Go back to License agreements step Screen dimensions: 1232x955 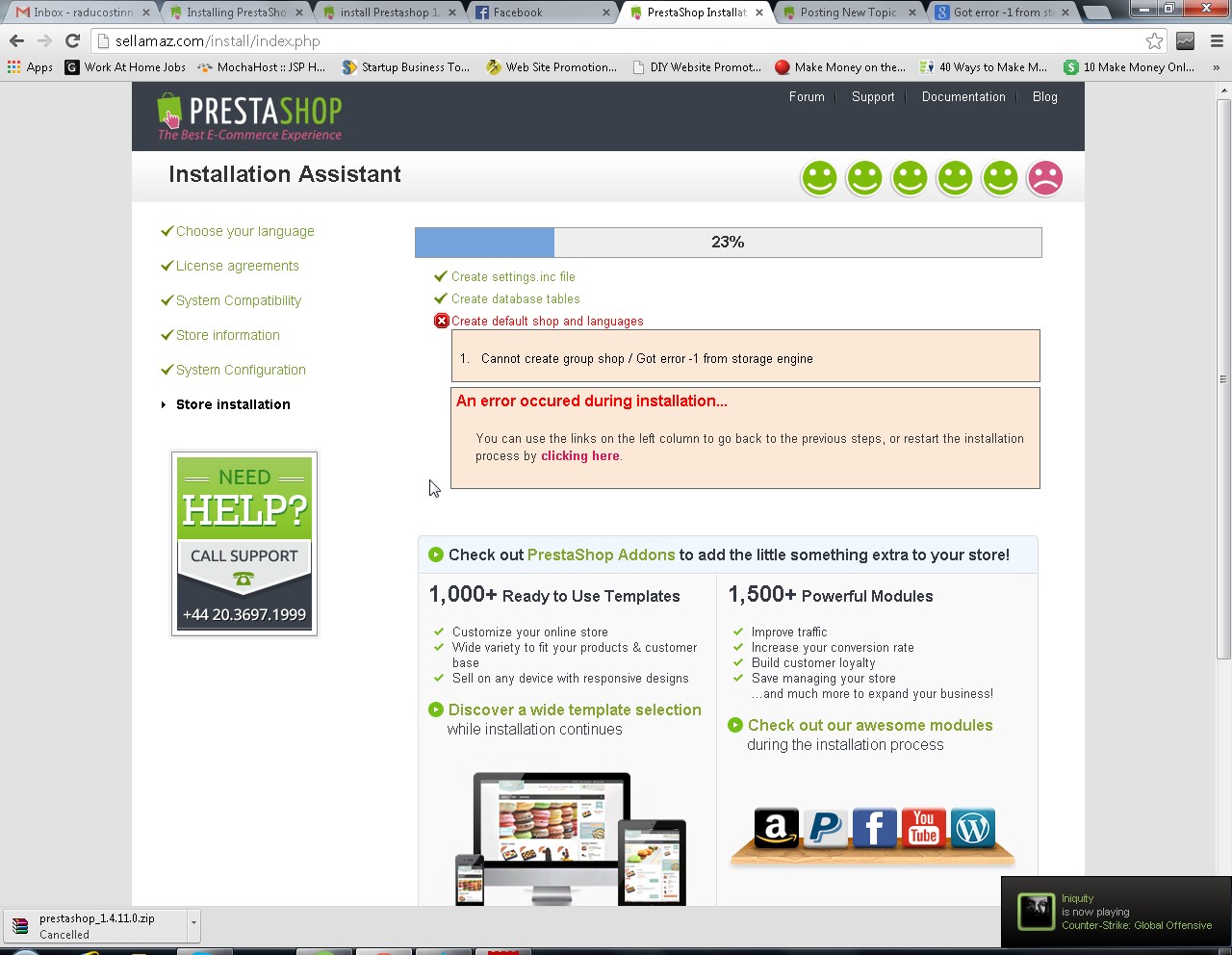tap(238, 266)
